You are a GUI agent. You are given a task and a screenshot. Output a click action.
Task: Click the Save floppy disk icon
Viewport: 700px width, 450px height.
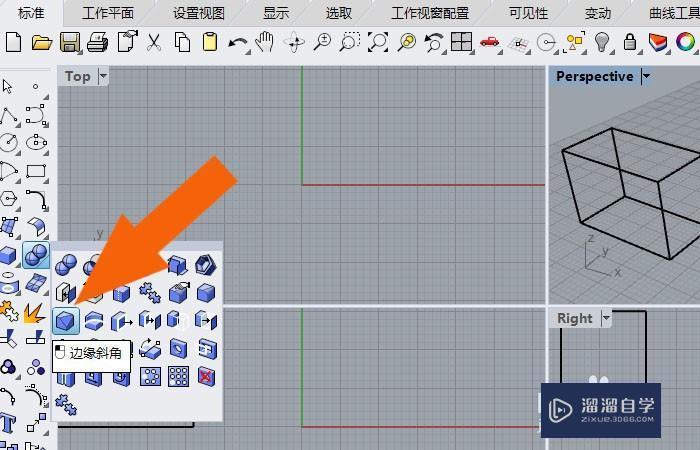tap(70, 42)
